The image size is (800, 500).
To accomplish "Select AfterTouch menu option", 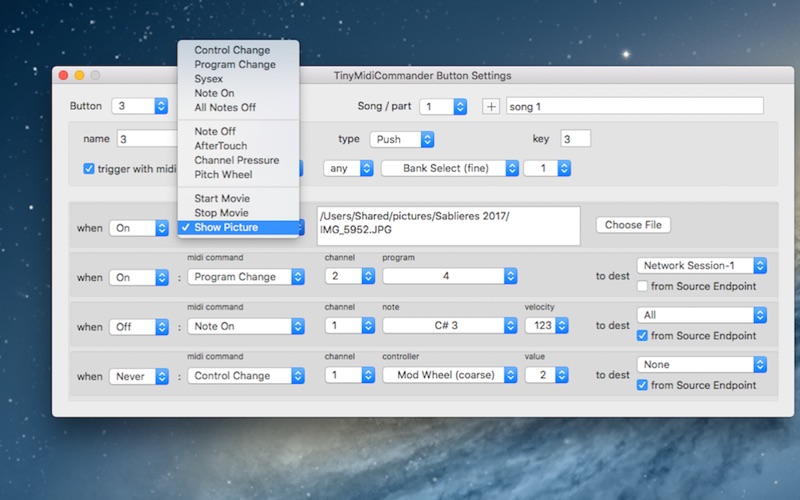I will 238,145.
